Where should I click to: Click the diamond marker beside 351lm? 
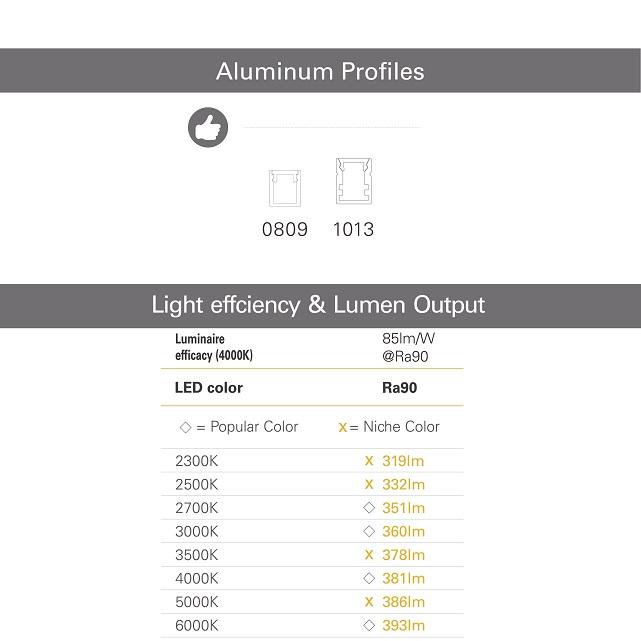tap(369, 508)
